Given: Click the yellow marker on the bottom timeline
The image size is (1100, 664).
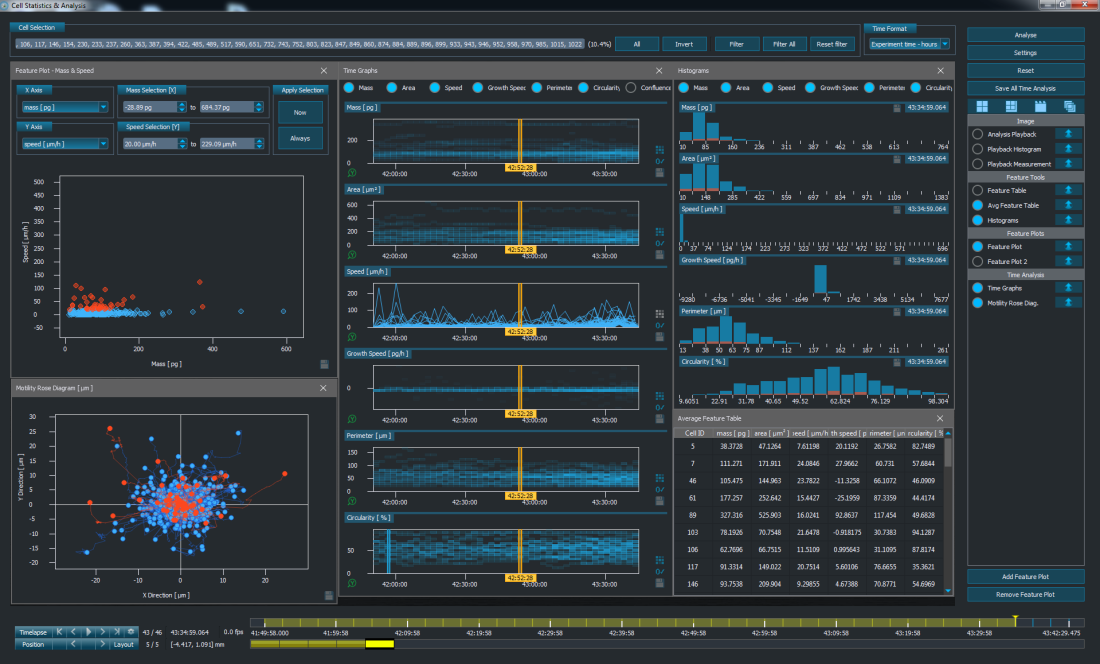Looking at the screenshot, I should (1015, 620).
